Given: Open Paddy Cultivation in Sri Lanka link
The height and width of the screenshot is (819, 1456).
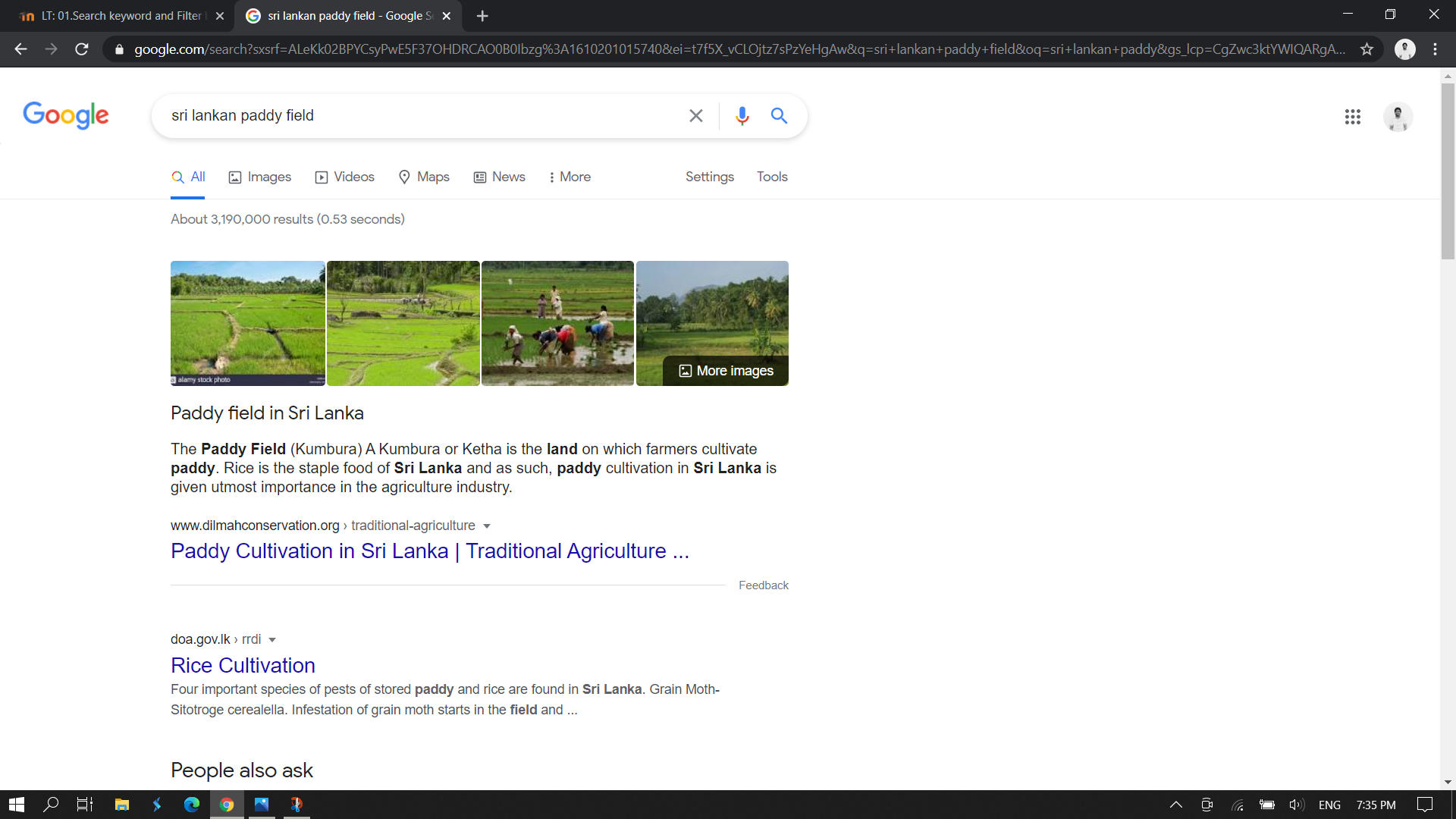Looking at the screenshot, I should [430, 551].
